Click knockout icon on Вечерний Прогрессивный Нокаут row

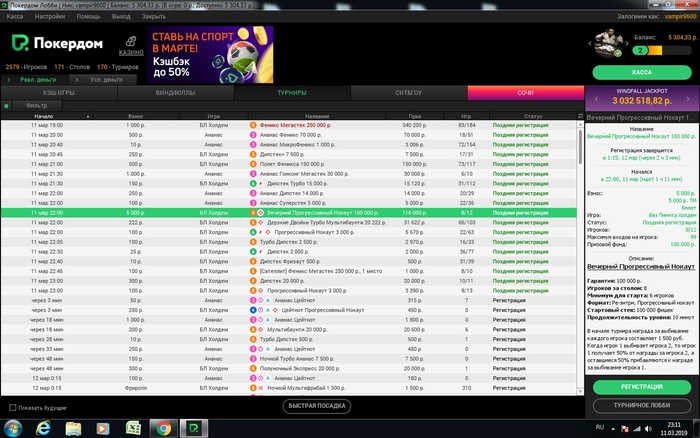point(261,213)
